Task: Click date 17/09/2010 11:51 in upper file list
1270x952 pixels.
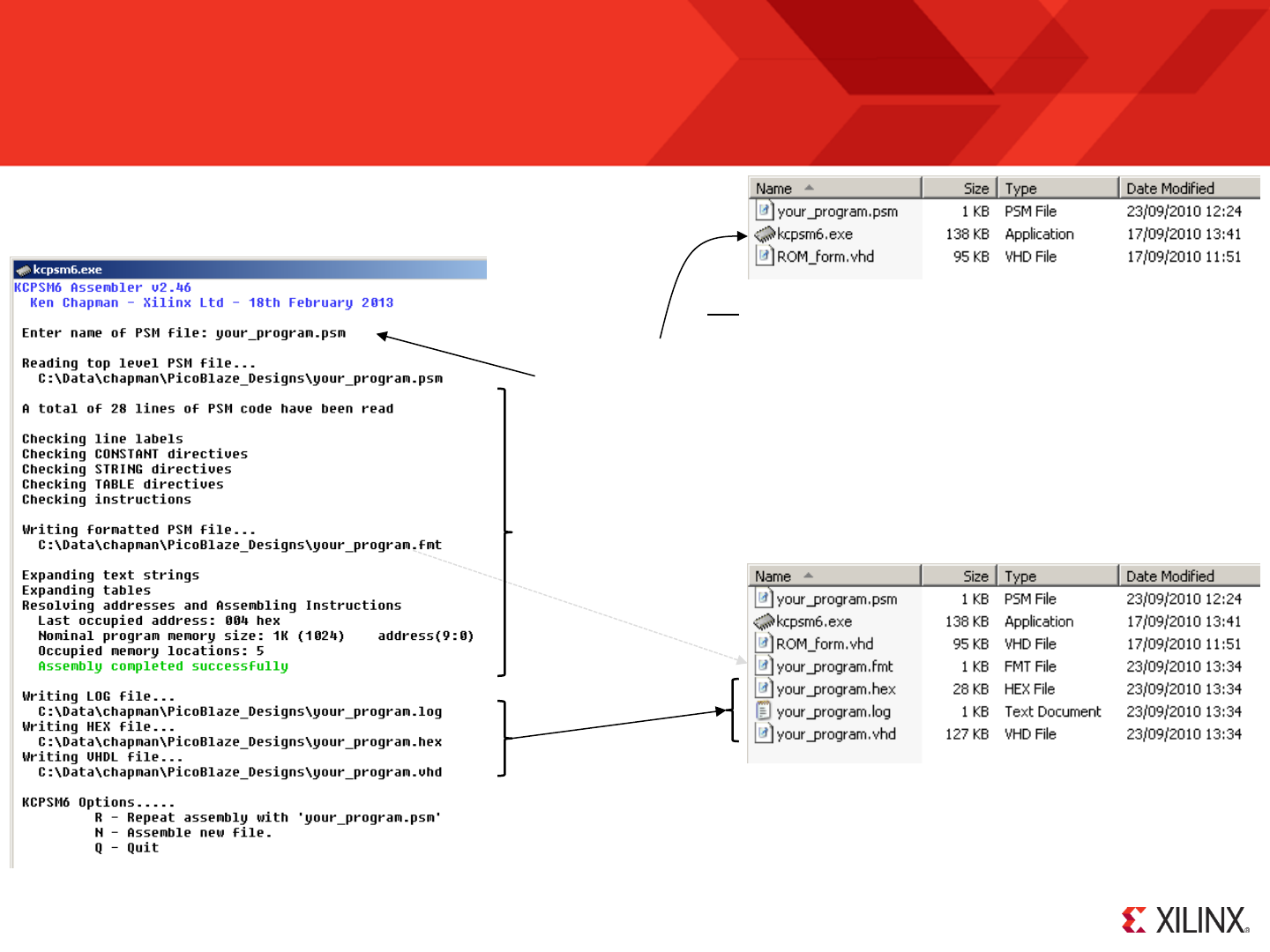Action: [x=1184, y=257]
